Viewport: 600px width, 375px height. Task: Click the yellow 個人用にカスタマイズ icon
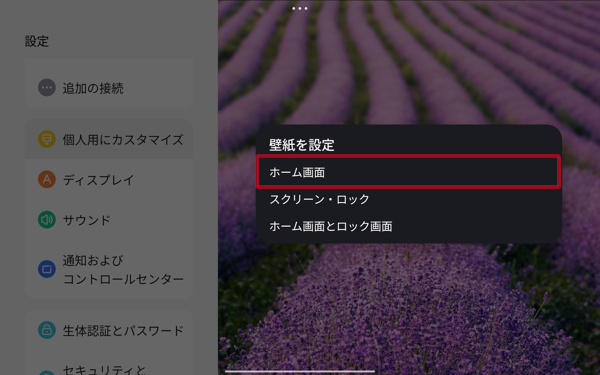coord(47,139)
